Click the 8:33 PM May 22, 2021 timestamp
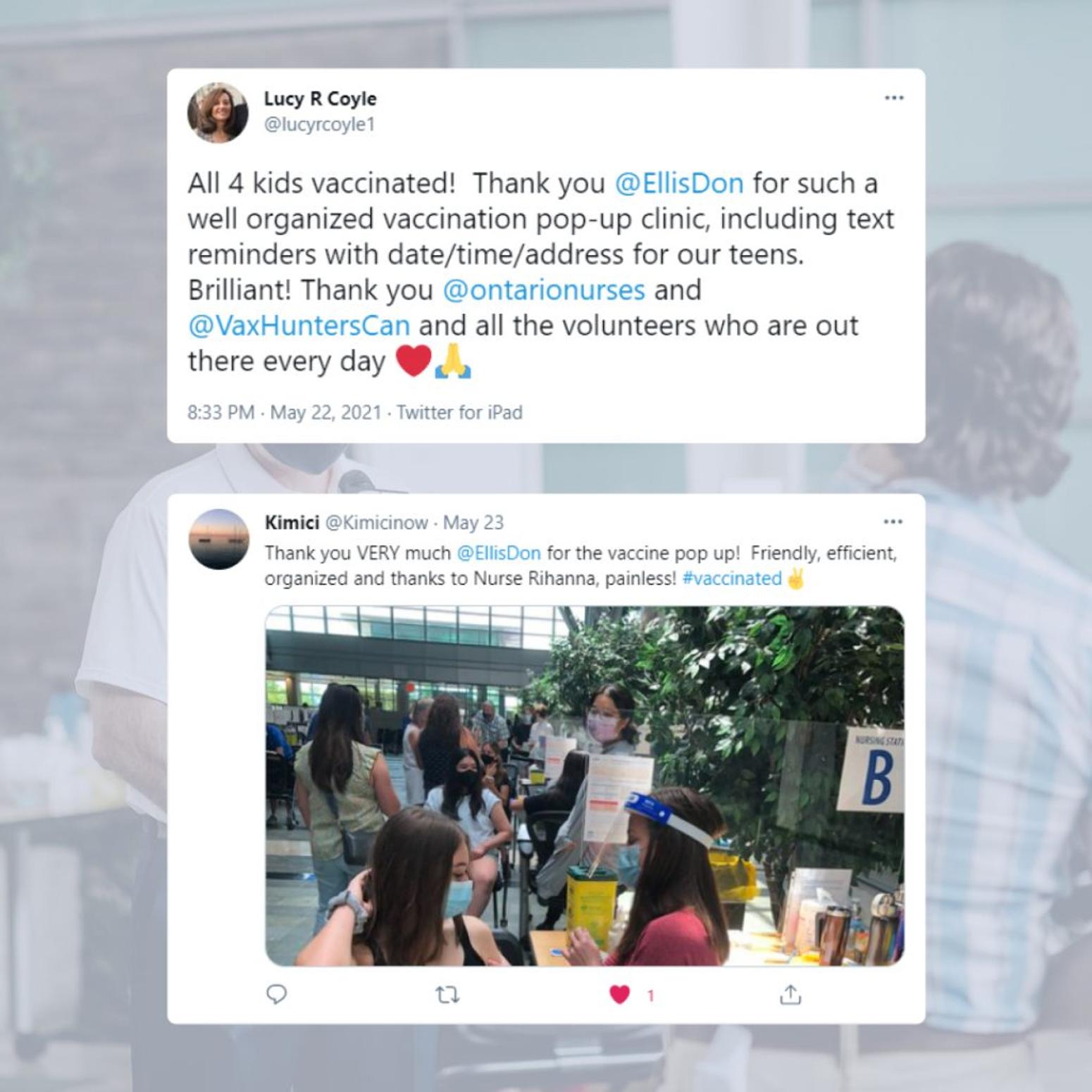 (x=285, y=412)
